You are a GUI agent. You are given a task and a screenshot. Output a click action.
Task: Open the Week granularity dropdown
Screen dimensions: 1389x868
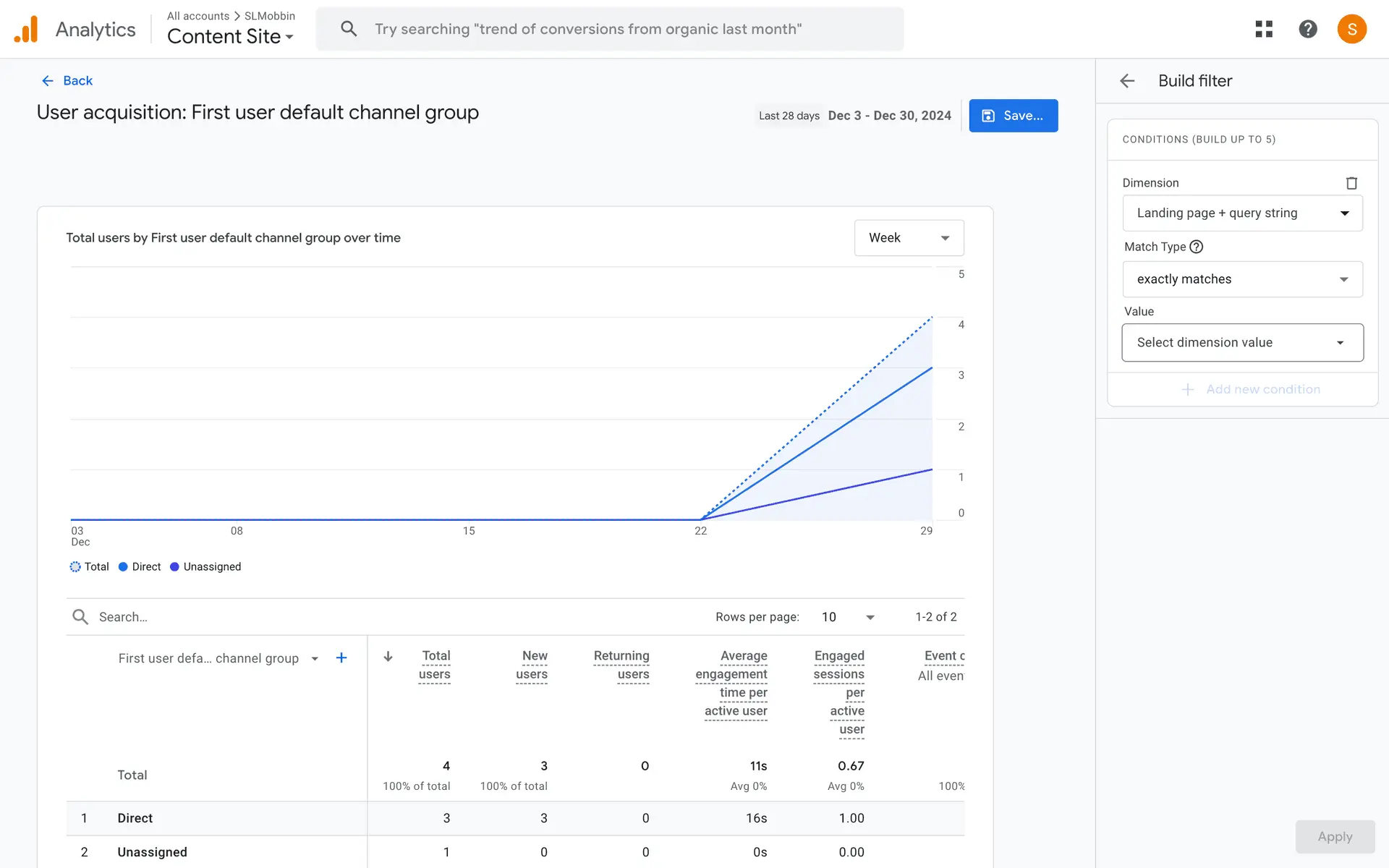(909, 238)
